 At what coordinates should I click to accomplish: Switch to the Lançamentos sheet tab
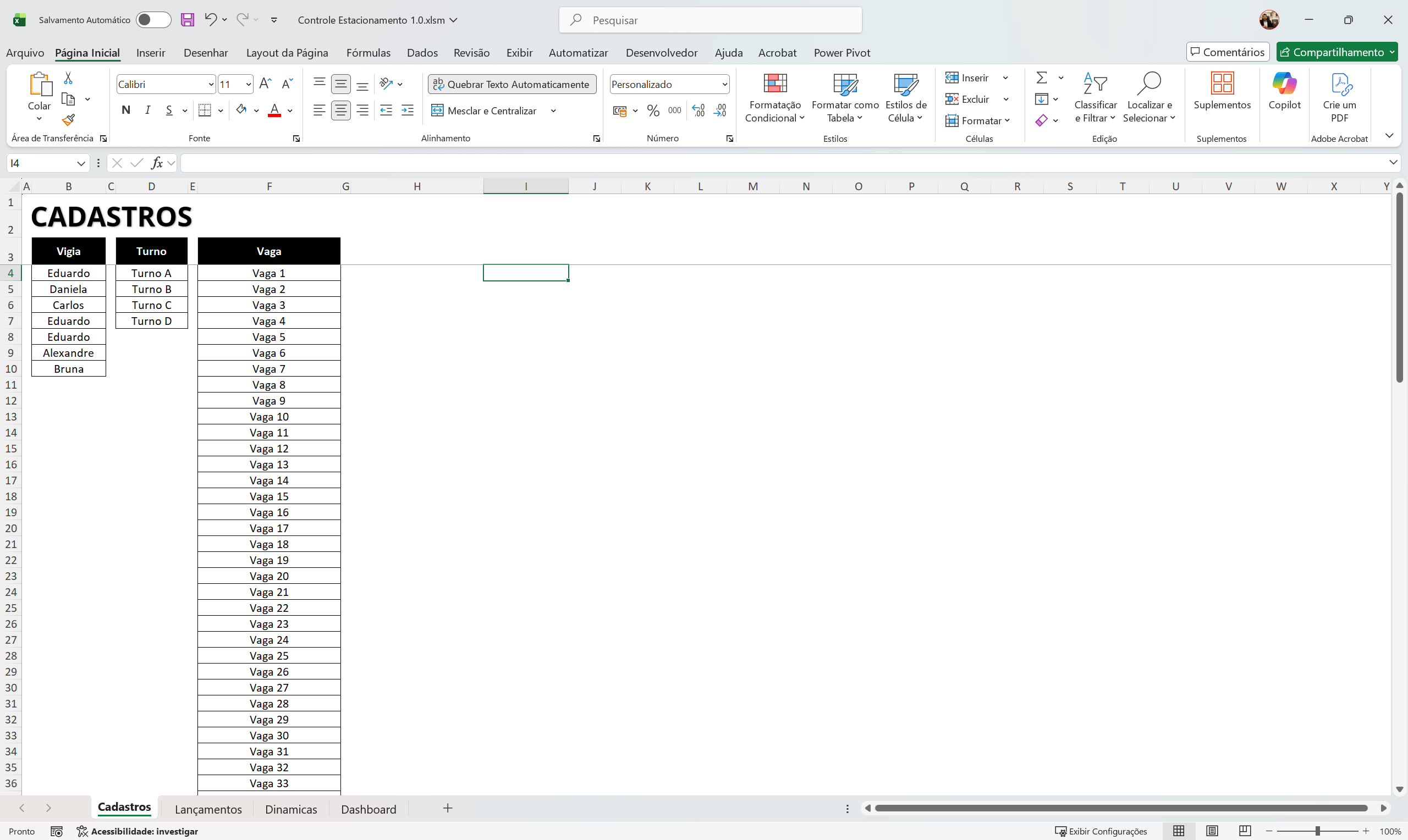pos(208,809)
